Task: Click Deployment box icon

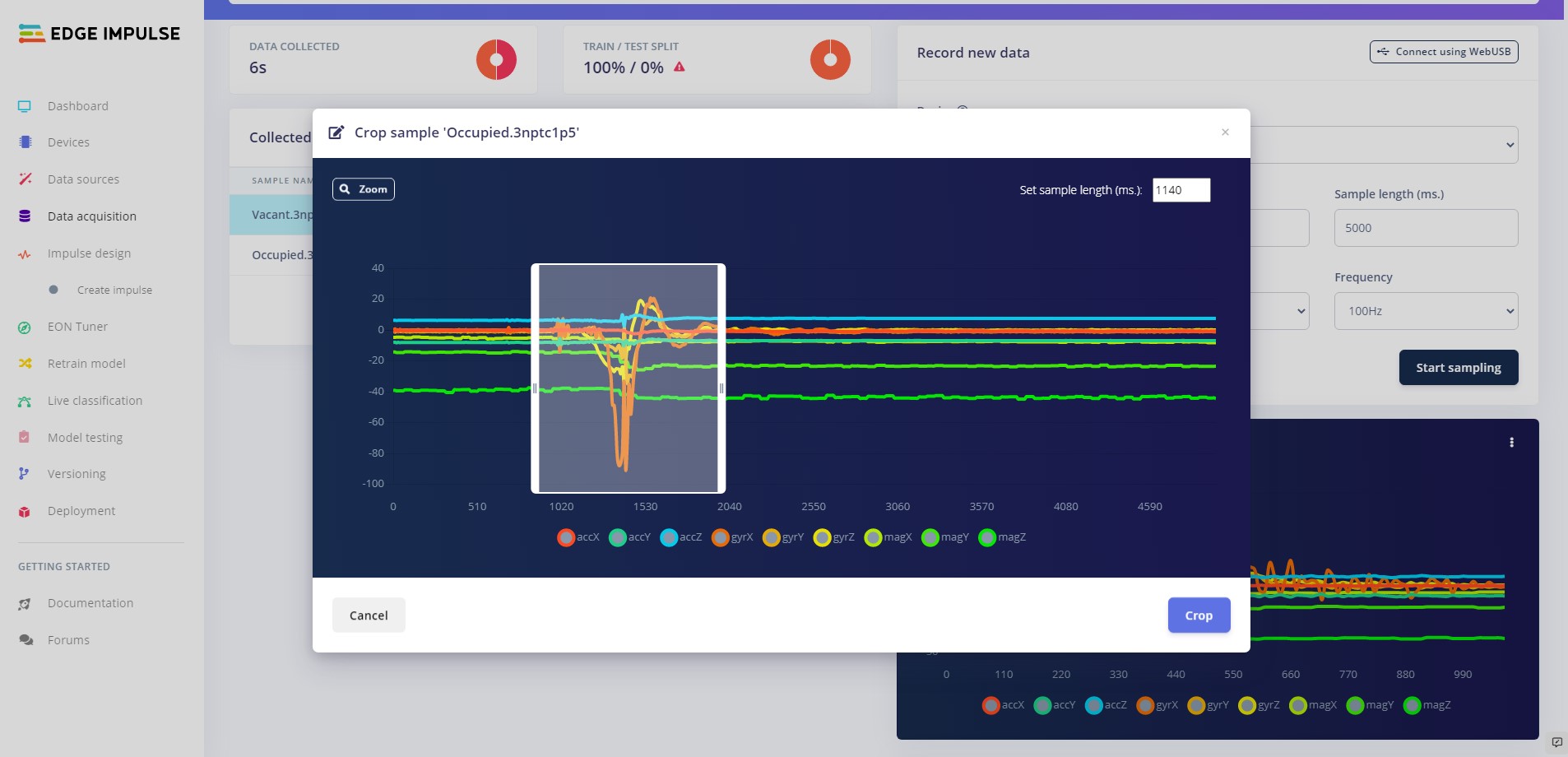Action: coord(25,512)
